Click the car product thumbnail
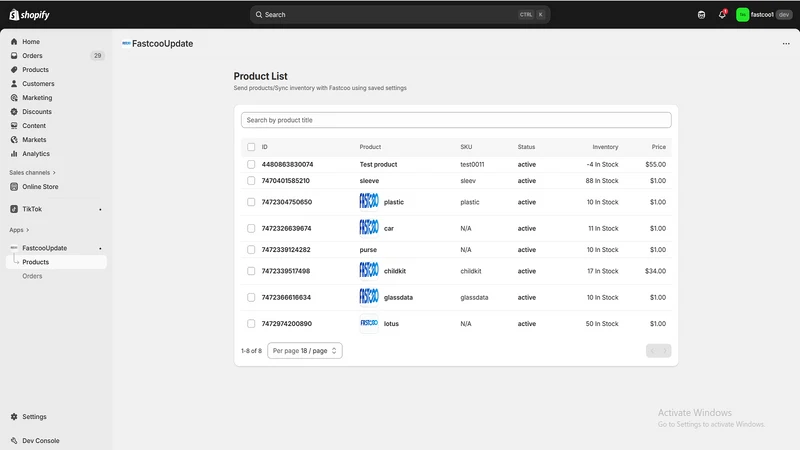 click(369, 227)
